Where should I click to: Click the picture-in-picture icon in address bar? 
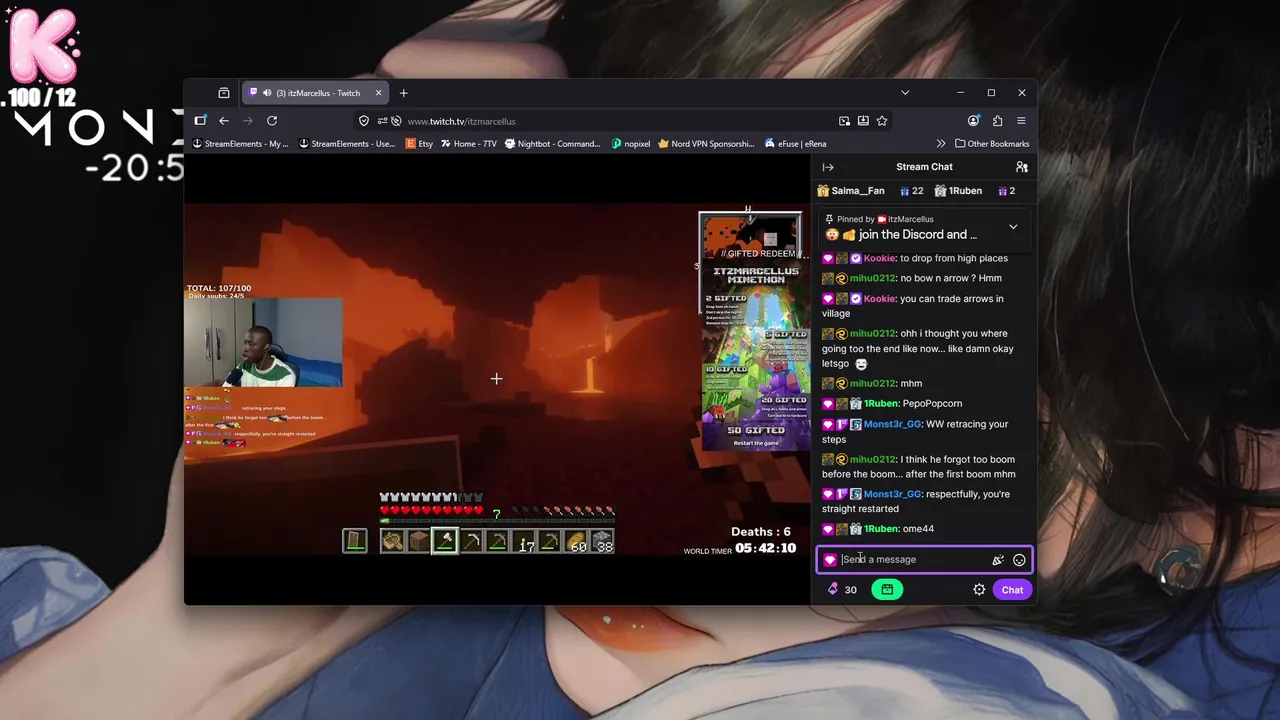click(844, 121)
